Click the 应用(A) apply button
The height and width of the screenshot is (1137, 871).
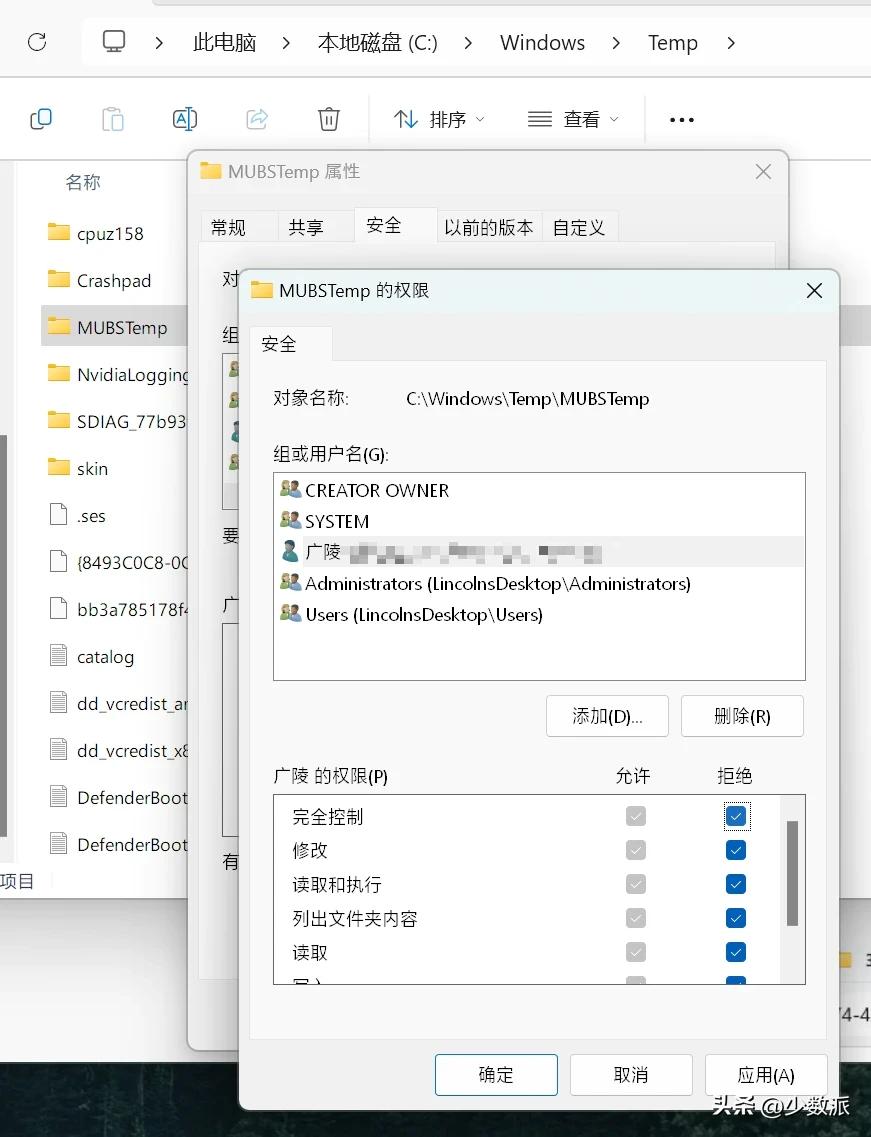[x=766, y=1074]
